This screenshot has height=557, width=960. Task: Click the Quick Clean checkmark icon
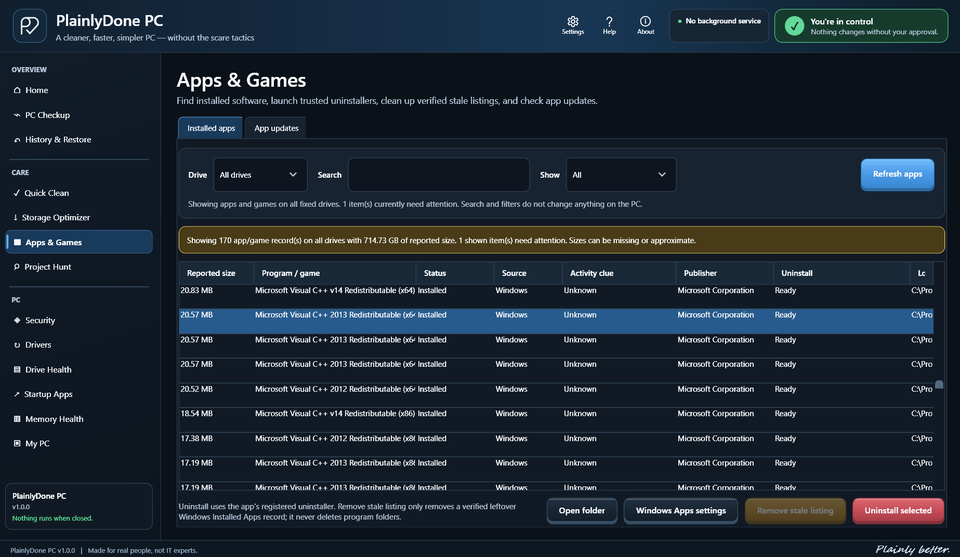[x=17, y=193]
